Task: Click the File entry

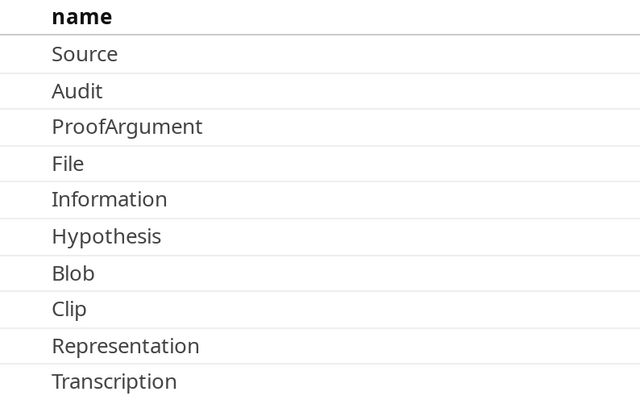Action: 68,163
